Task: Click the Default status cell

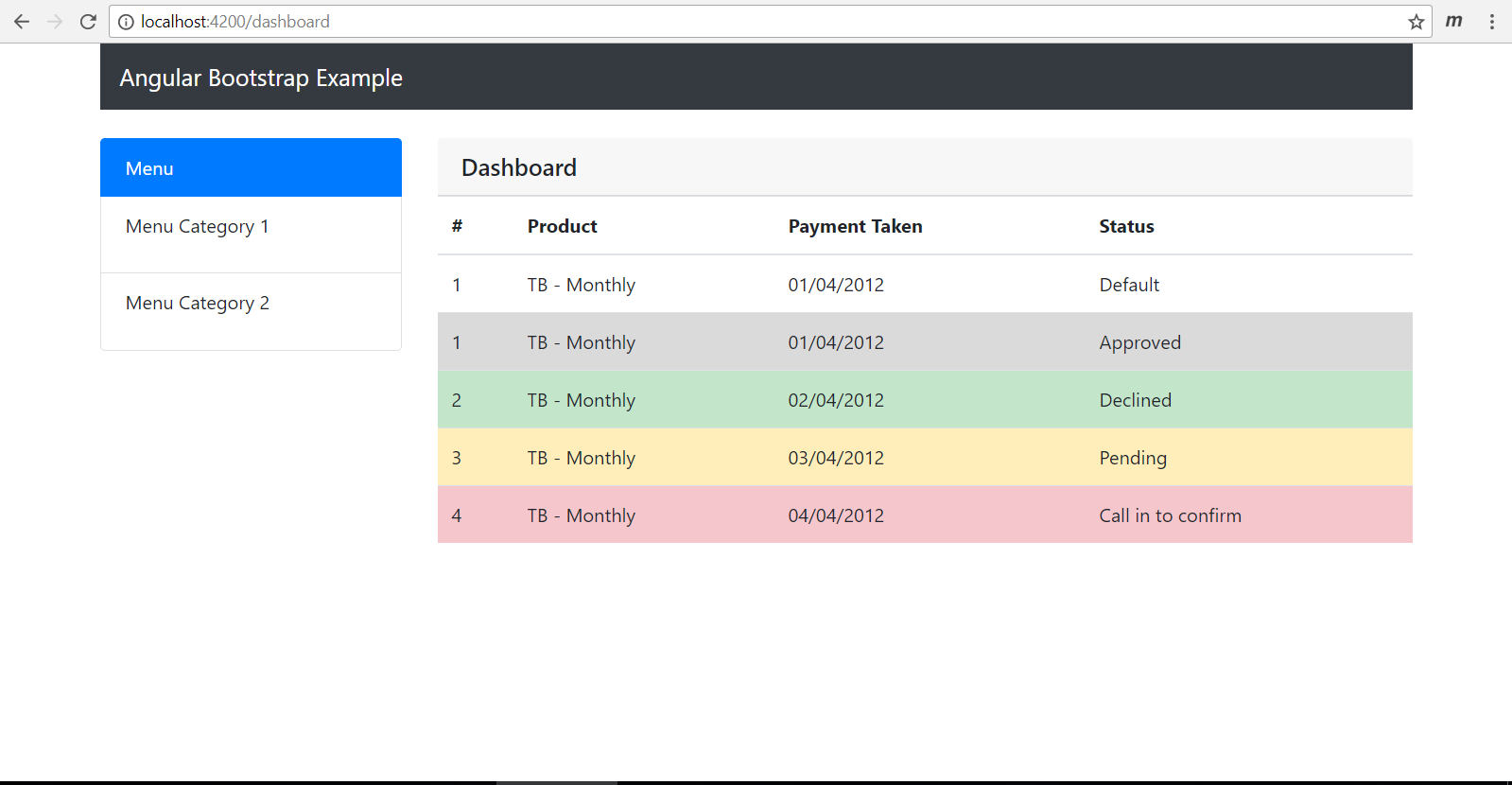Action: 1129,285
